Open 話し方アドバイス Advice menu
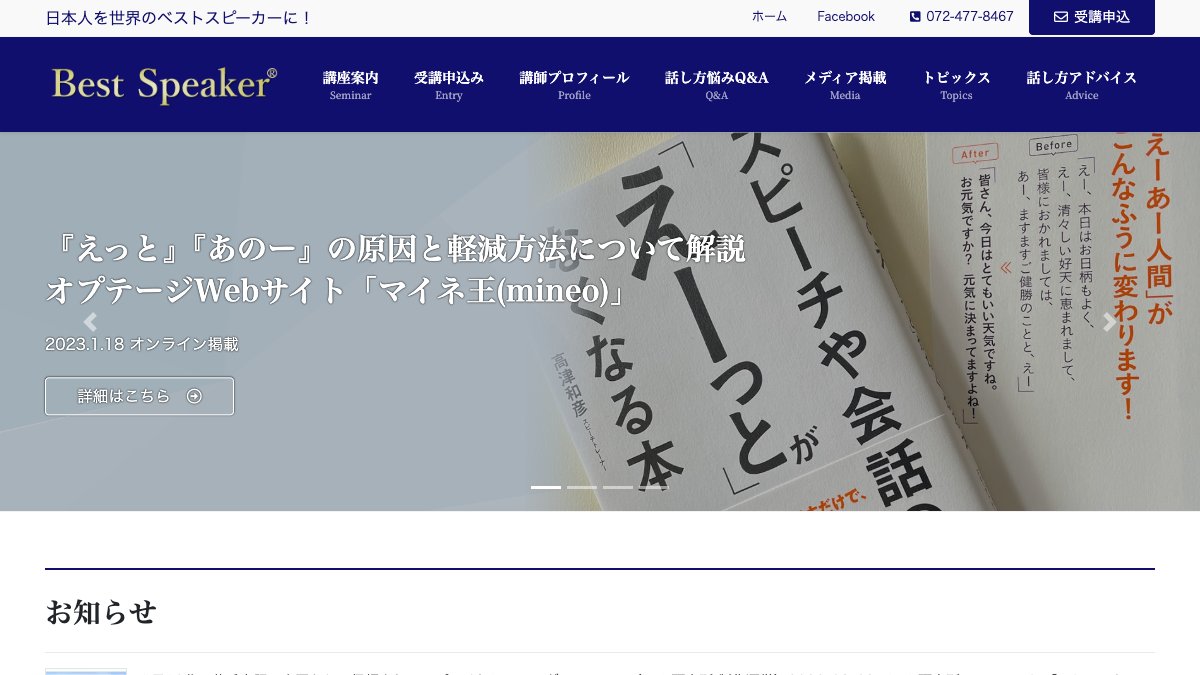The image size is (1200, 675). coord(1082,85)
